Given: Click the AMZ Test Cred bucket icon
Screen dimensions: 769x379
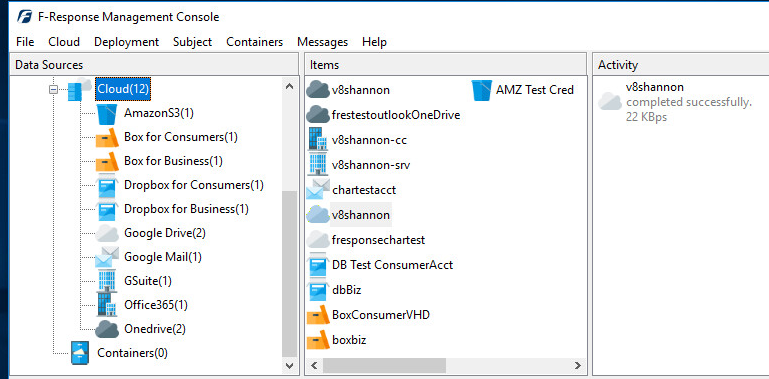Looking at the screenshot, I should pyautogui.click(x=481, y=90).
